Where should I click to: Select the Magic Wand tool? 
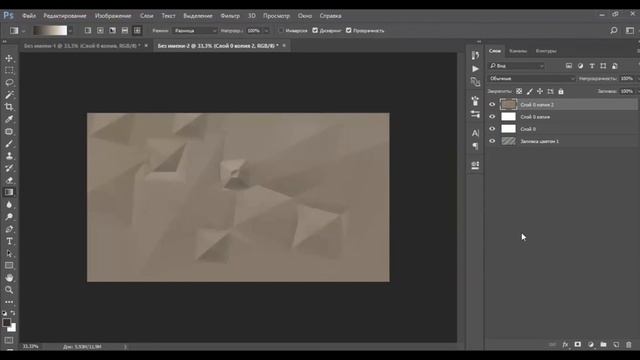(x=9, y=95)
